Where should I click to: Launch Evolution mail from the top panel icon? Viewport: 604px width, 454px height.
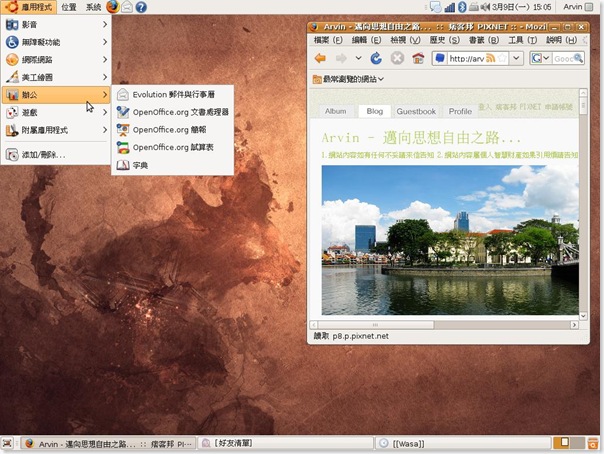coord(127,7)
